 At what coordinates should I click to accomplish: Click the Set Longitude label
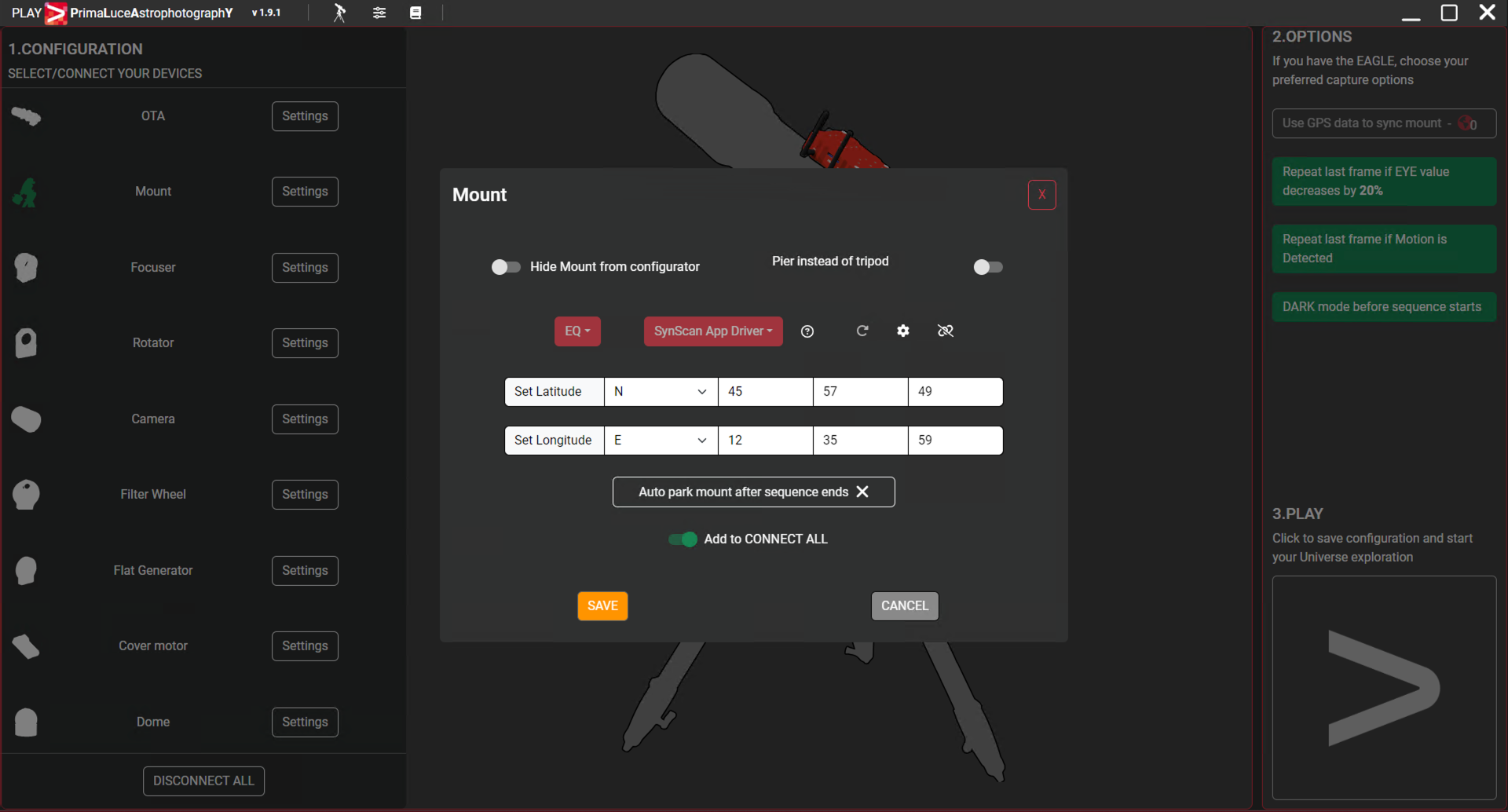point(555,441)
